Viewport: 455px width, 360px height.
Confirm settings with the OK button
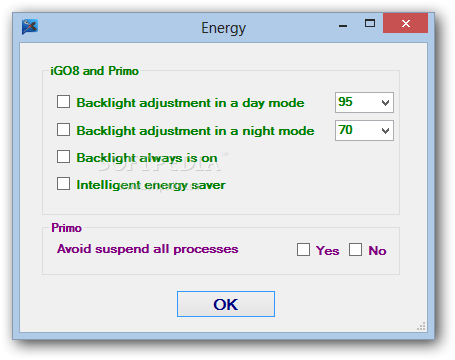(226, 304)
